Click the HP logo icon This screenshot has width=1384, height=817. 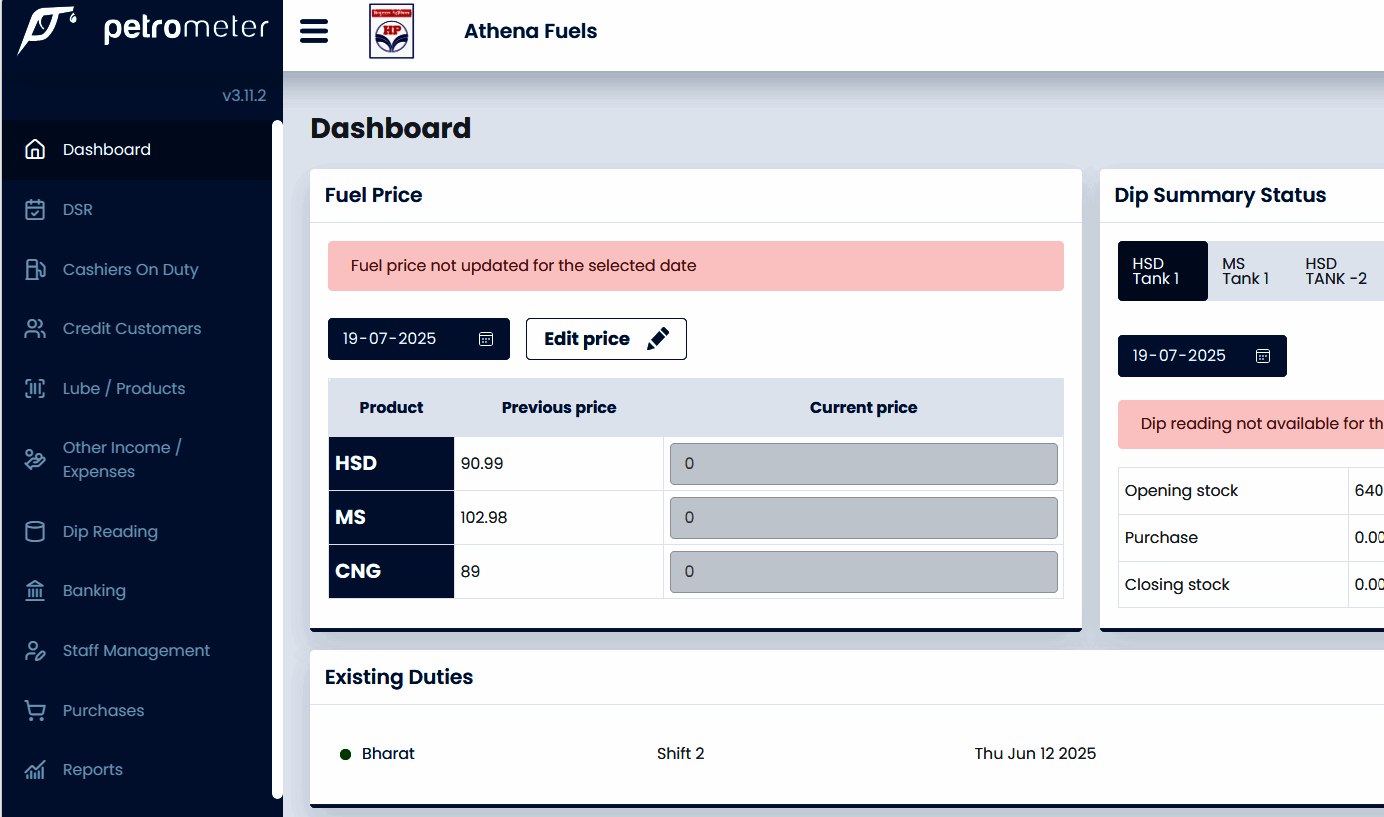[391, 32]
